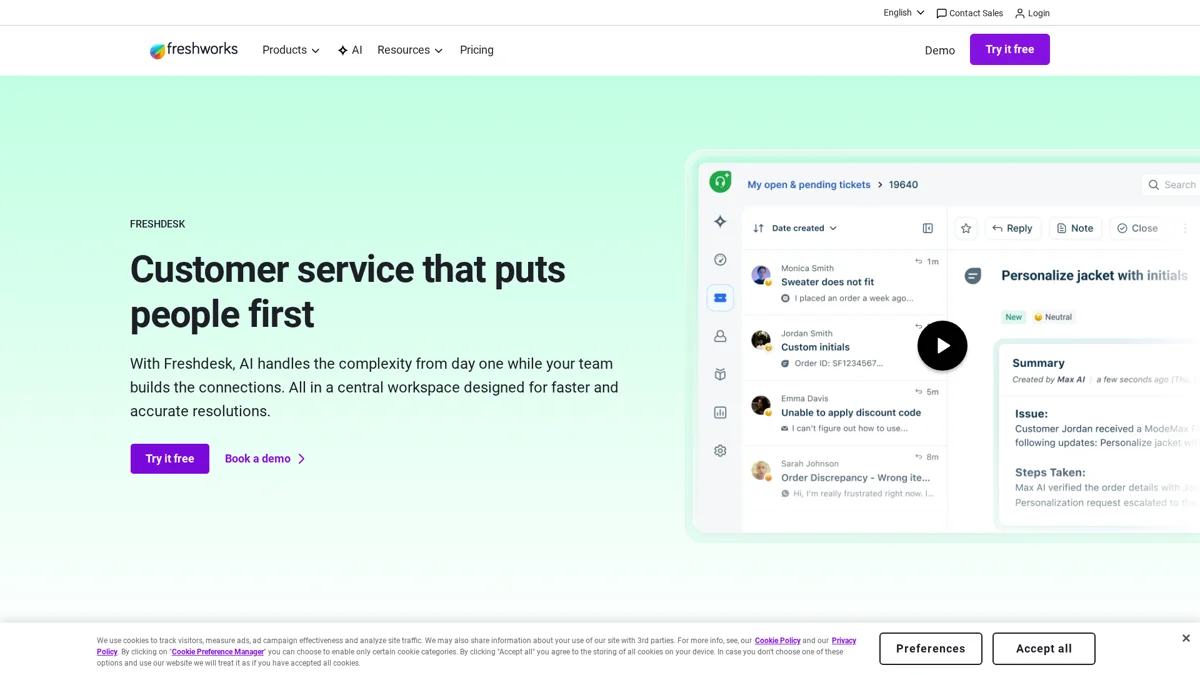Star the ticket with the star icon
Image resolution: width=1200 pixels, height=675 pixels.
[x=966, y=228]
